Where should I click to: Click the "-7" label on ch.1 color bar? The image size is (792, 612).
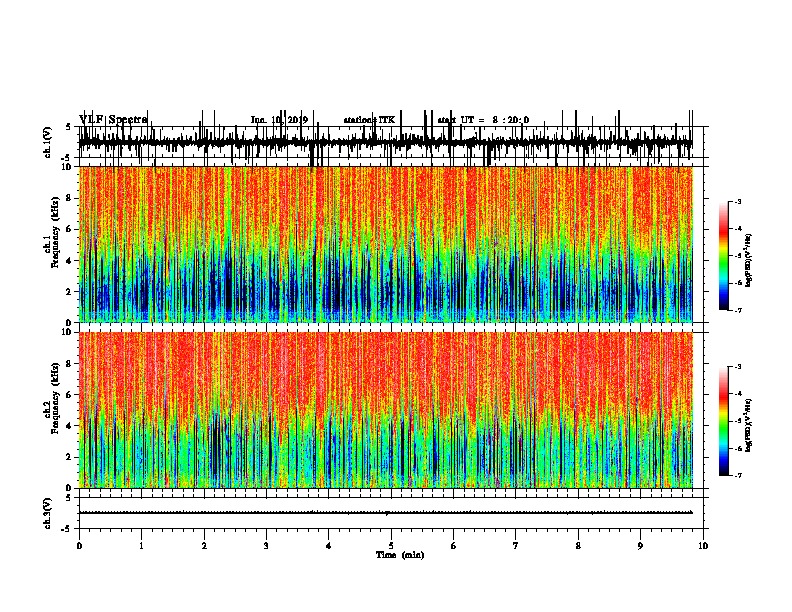click(738, 310)
